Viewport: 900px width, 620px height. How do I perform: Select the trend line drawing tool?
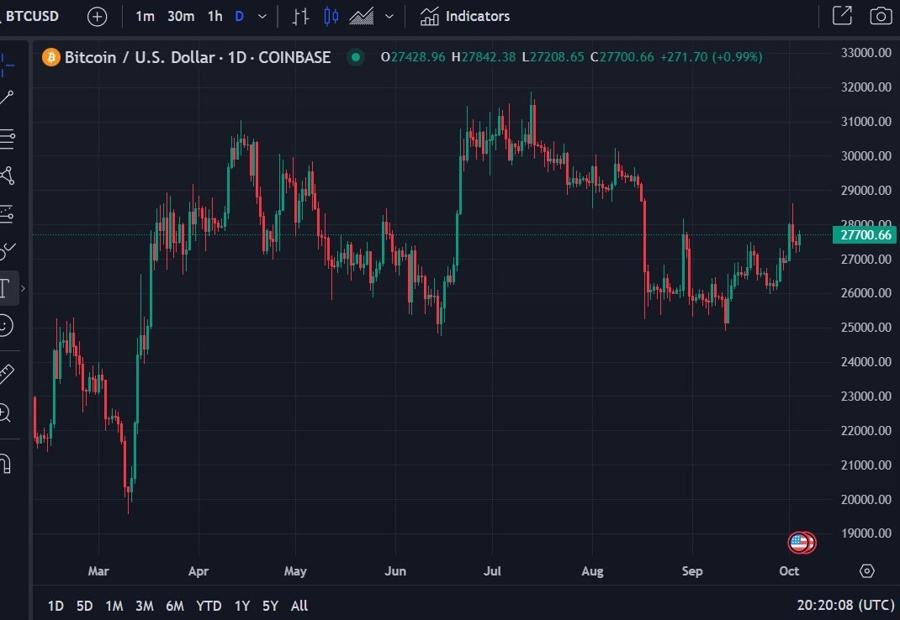point(7,98)
